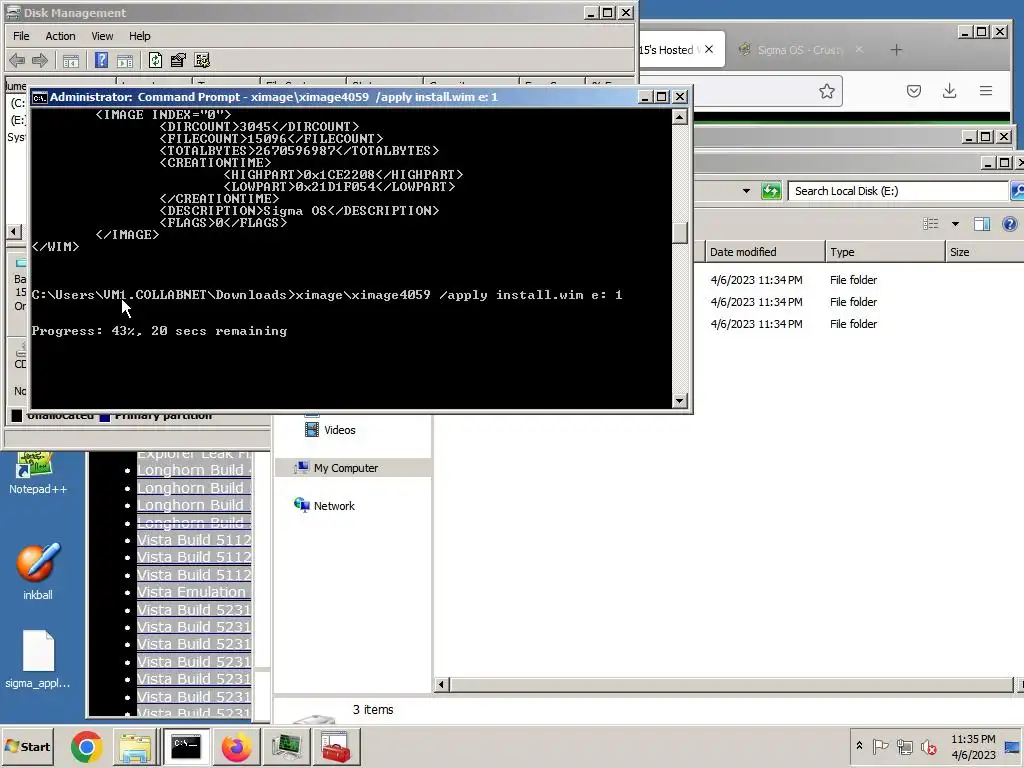Toggle the Explorer preview pane icon
Image resolution: width=1024 pixels, height=768 pixels.
coord(982,224)
